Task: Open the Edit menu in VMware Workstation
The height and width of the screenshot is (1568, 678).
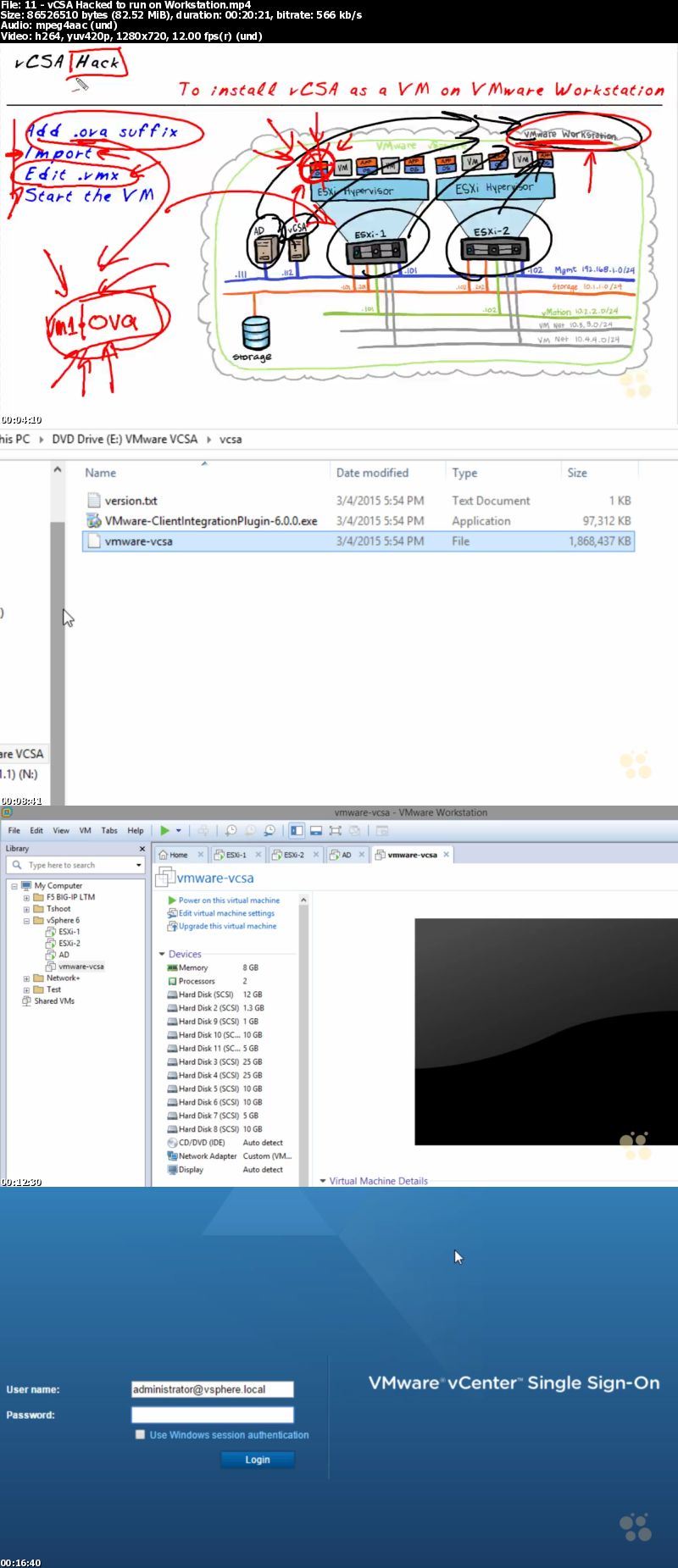Action: (x=36, y=830)
